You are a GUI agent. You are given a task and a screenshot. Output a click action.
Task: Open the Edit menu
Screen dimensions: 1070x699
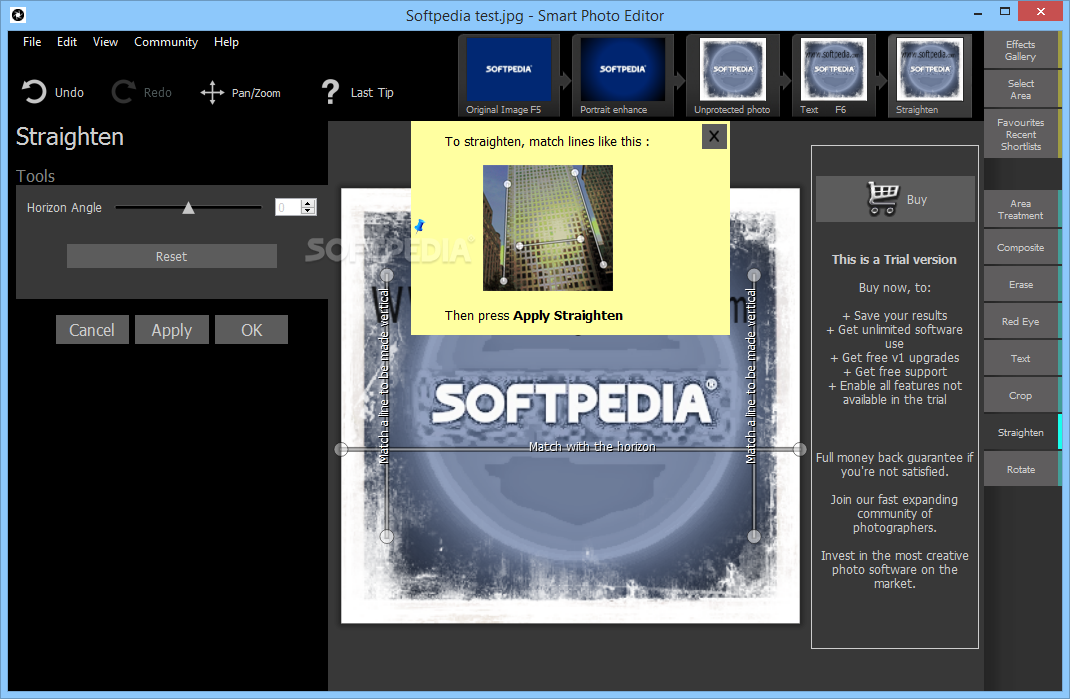(67, 42)
